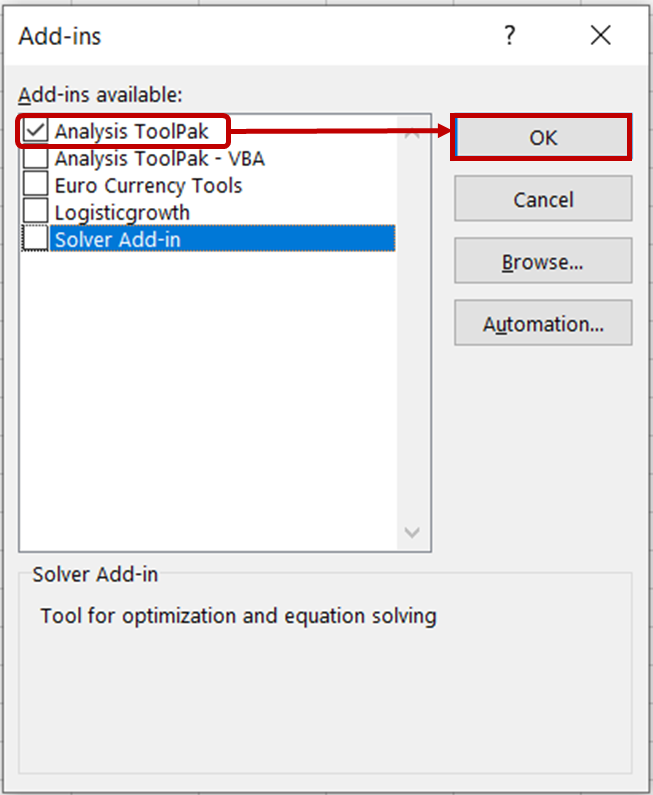Viewport: 653px width, 795px height.
Task: Uncheck the Analysis ToolPak checkbox
Action: [x=36, y=132]
